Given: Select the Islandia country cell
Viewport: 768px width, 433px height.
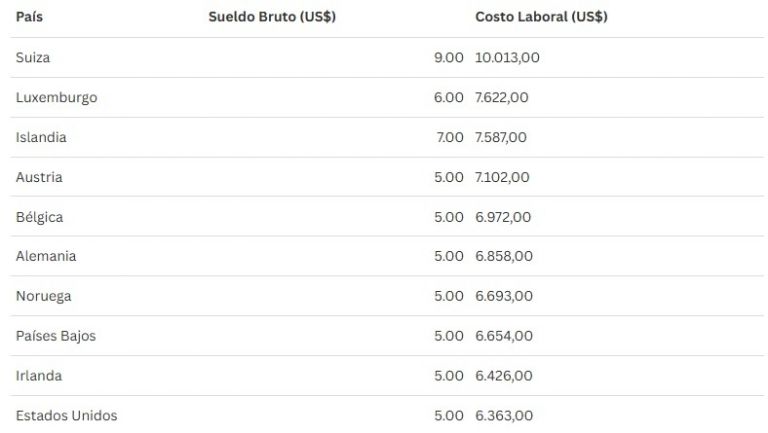Looking at the screenshot, I should pyautogui.click(x=41, y=137).
